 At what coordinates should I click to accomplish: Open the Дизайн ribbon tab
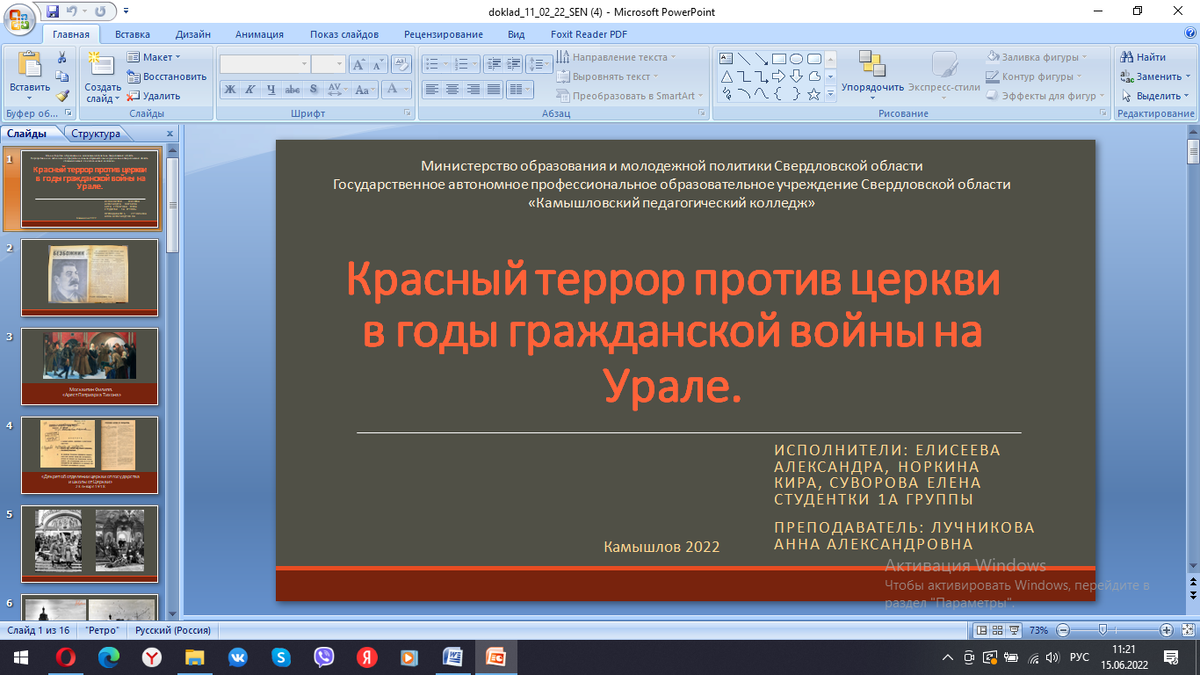[193, 34]
